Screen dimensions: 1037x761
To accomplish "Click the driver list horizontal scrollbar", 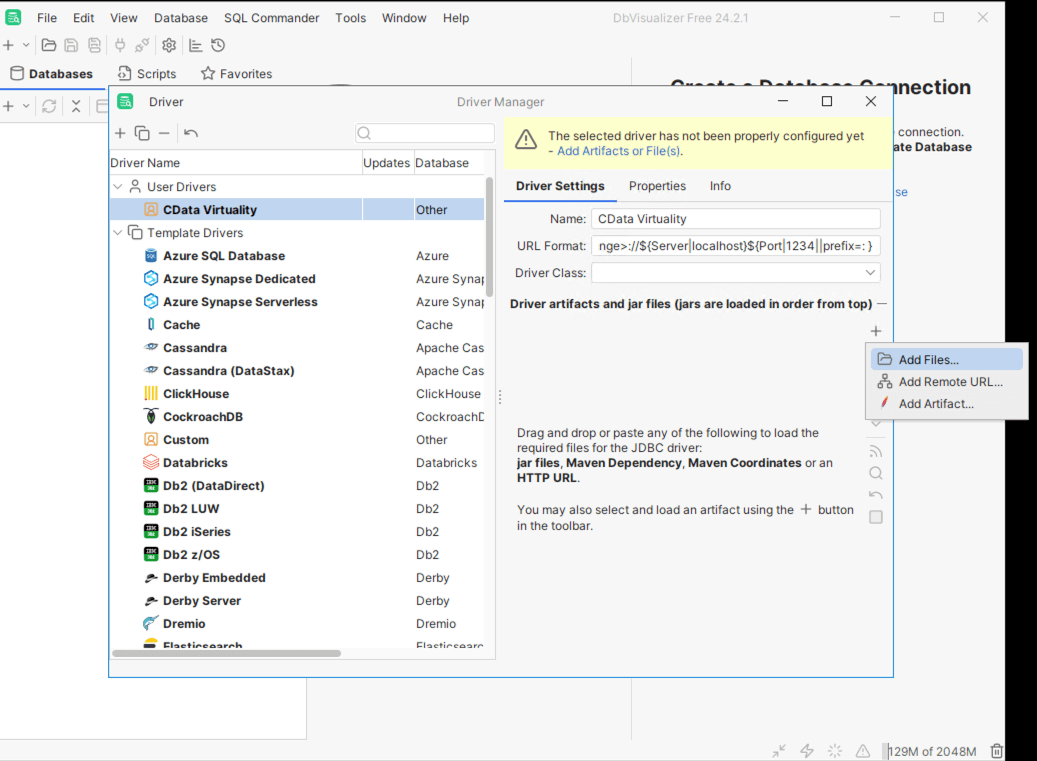I will pyautogui.click(x=226, y=653).
